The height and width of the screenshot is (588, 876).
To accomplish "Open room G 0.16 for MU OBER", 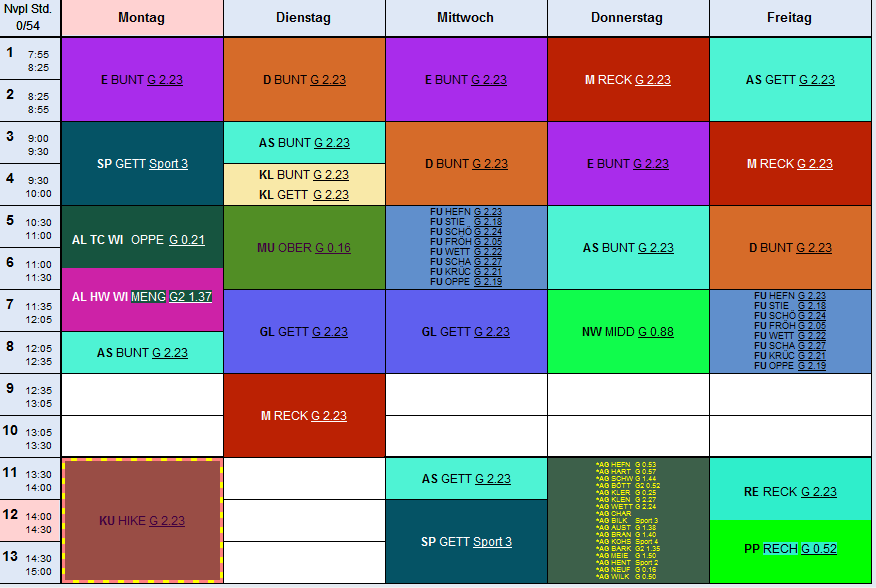I will click(x=332, y=248).
